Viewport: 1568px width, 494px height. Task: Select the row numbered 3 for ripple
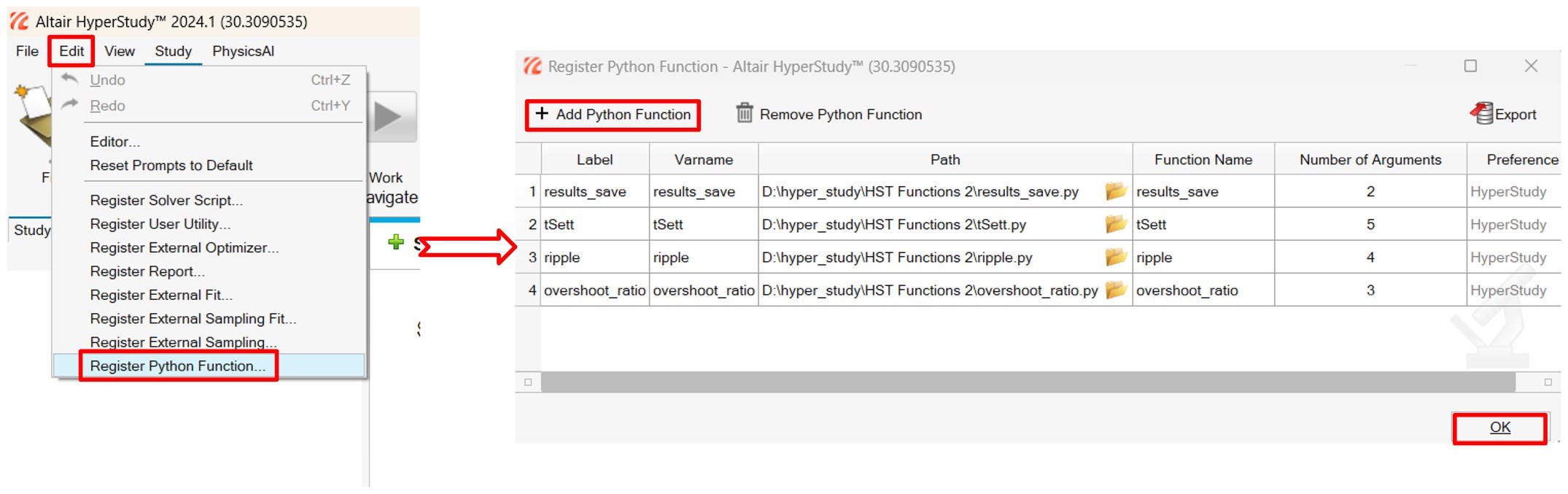click(x=532, y=257)
